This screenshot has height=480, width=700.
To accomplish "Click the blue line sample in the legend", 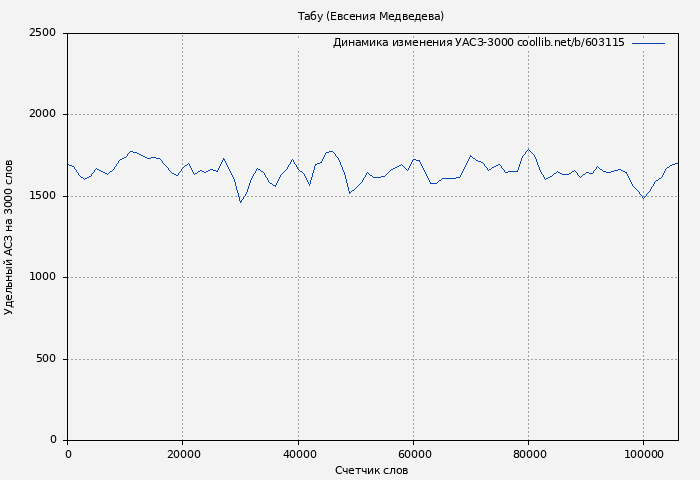I will coord(648,43).
